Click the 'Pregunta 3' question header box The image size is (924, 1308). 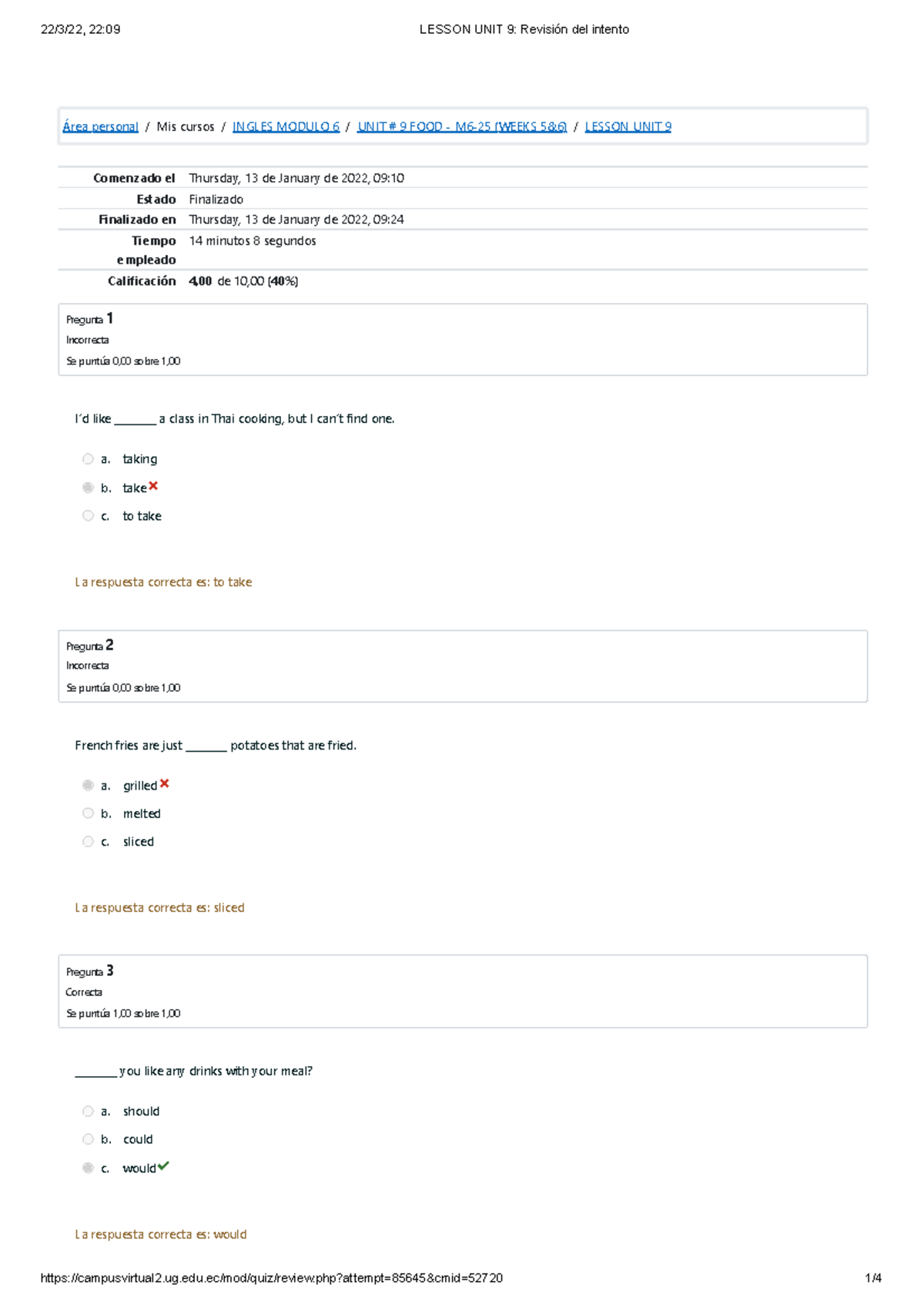coord(463,991)
